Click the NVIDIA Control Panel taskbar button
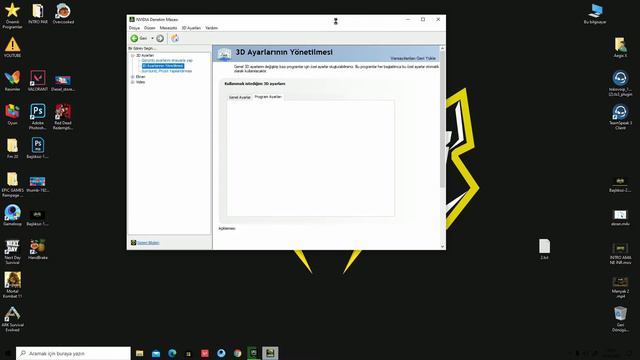This screenshot has width=640, height=360. [x=270, y=353]
